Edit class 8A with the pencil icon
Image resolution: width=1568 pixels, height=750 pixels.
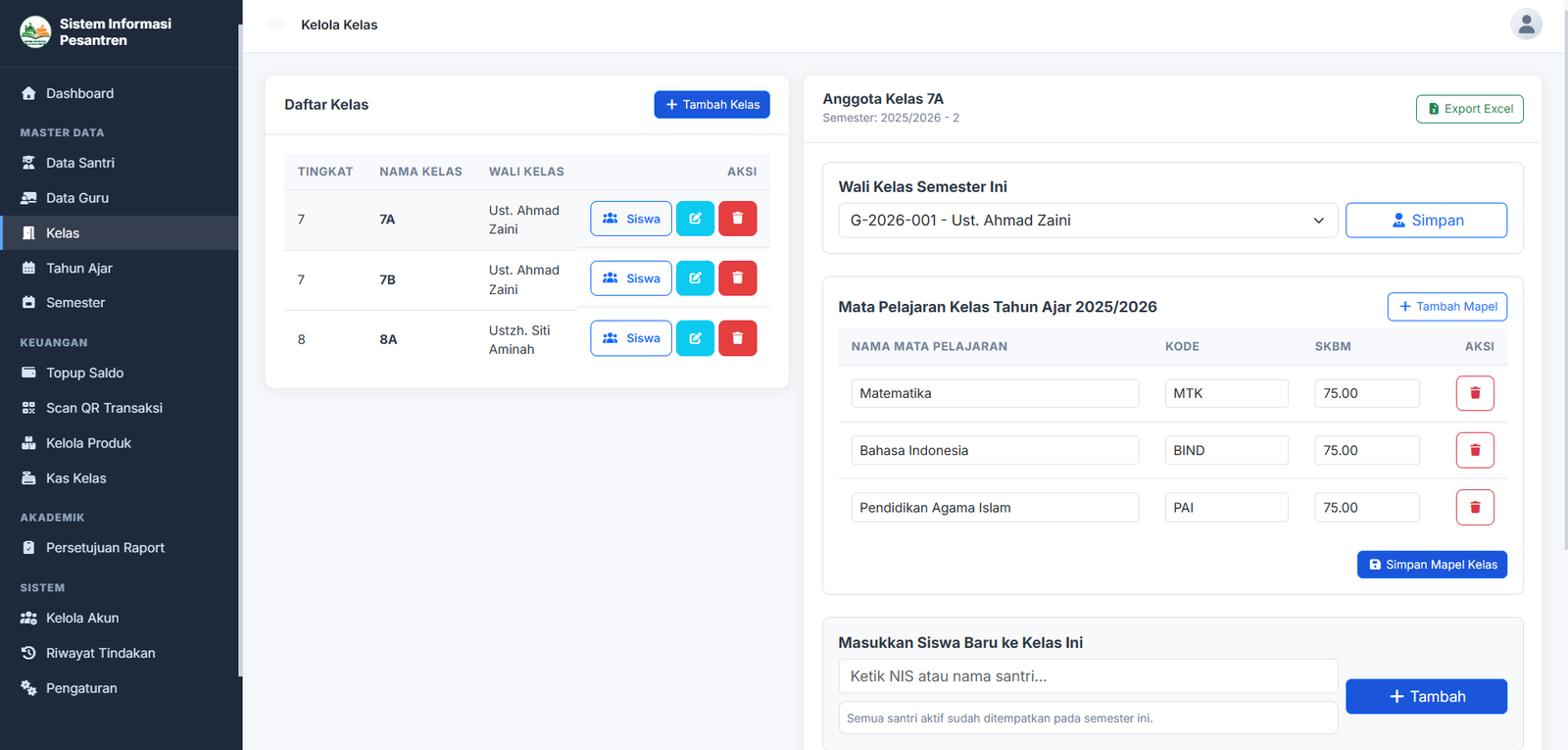point(695,338)
